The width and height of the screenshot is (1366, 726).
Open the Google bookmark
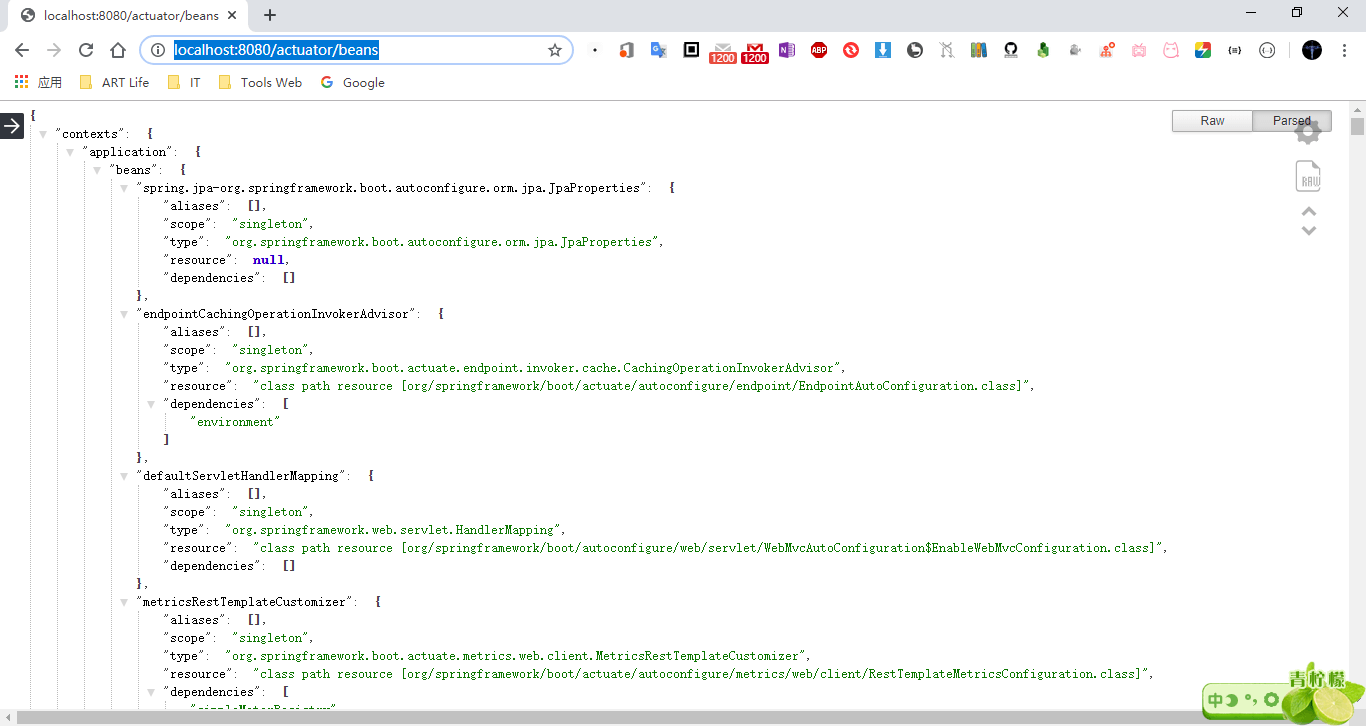click(353, 83)
